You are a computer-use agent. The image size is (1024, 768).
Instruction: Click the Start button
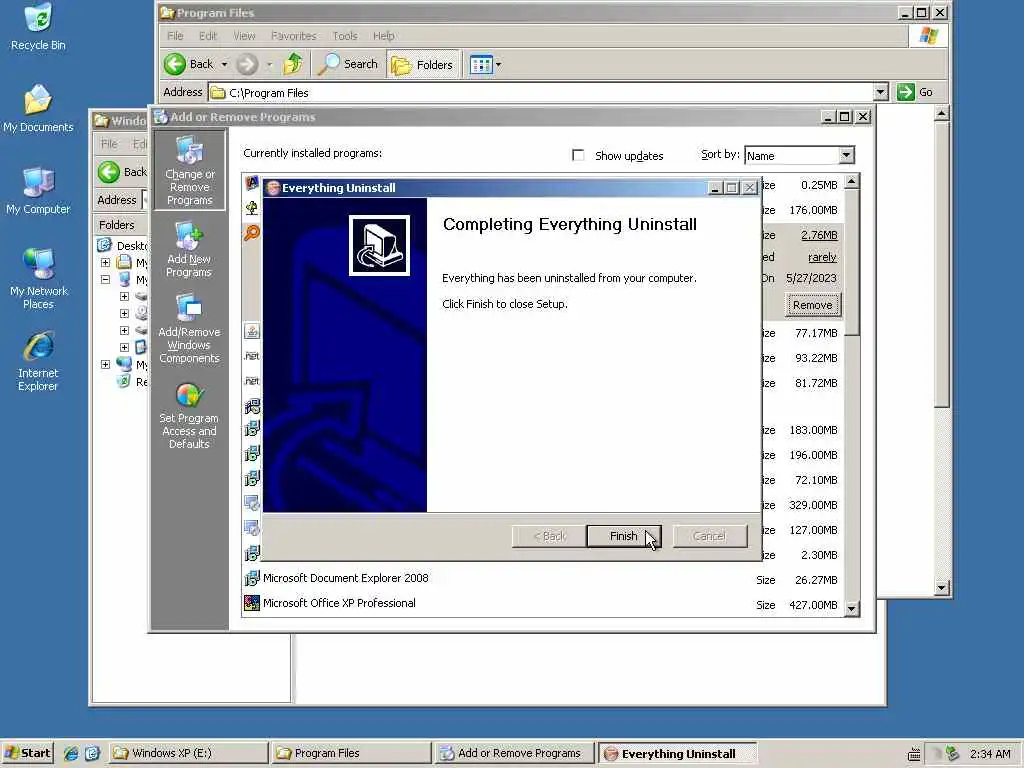click(27, 753)
